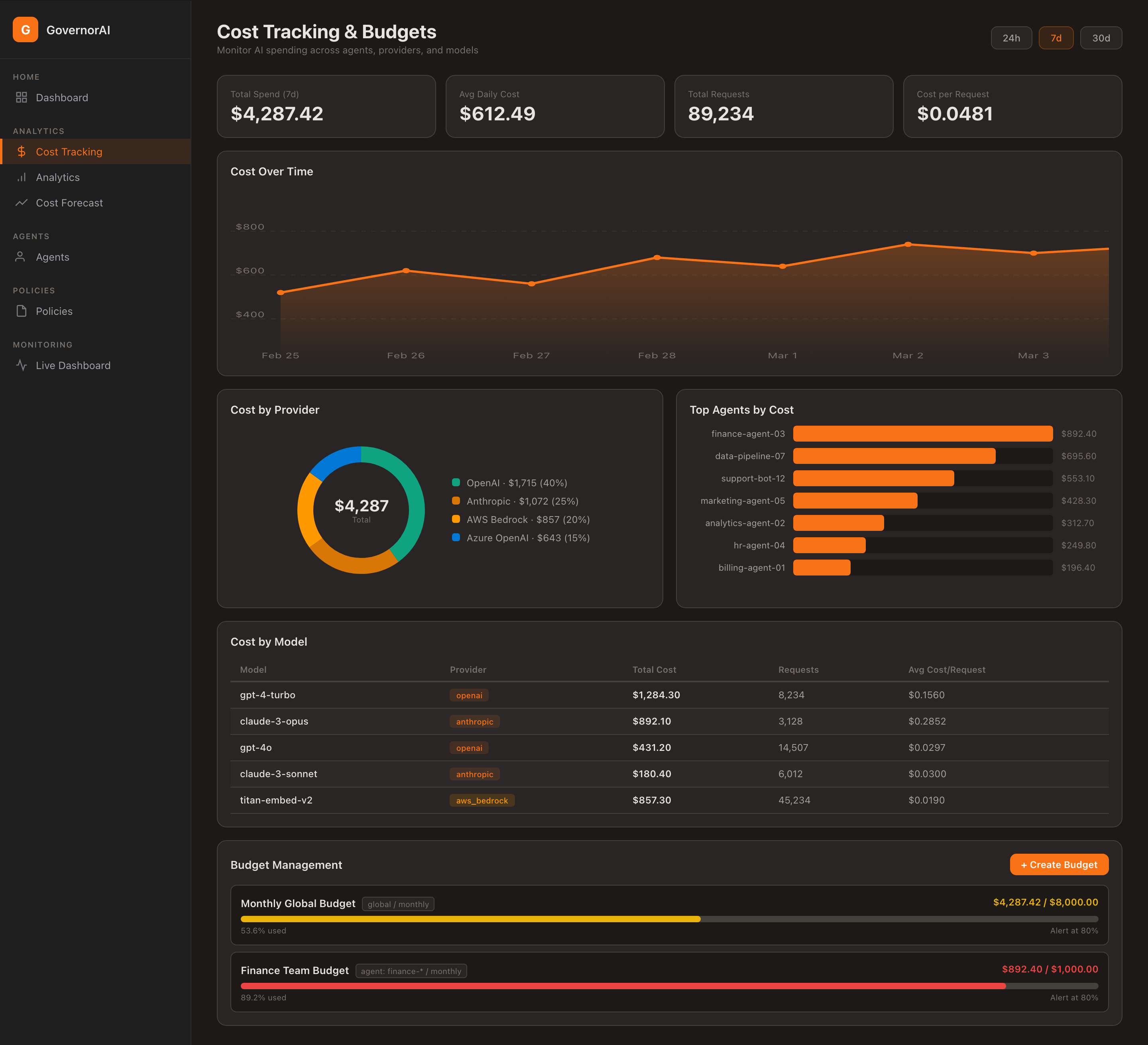Select the Analytics bar chart icon

(22, 177)
